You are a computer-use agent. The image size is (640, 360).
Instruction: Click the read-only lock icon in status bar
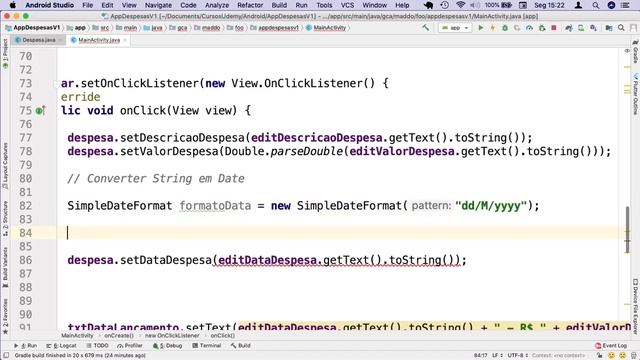click(x=600, y=356)
